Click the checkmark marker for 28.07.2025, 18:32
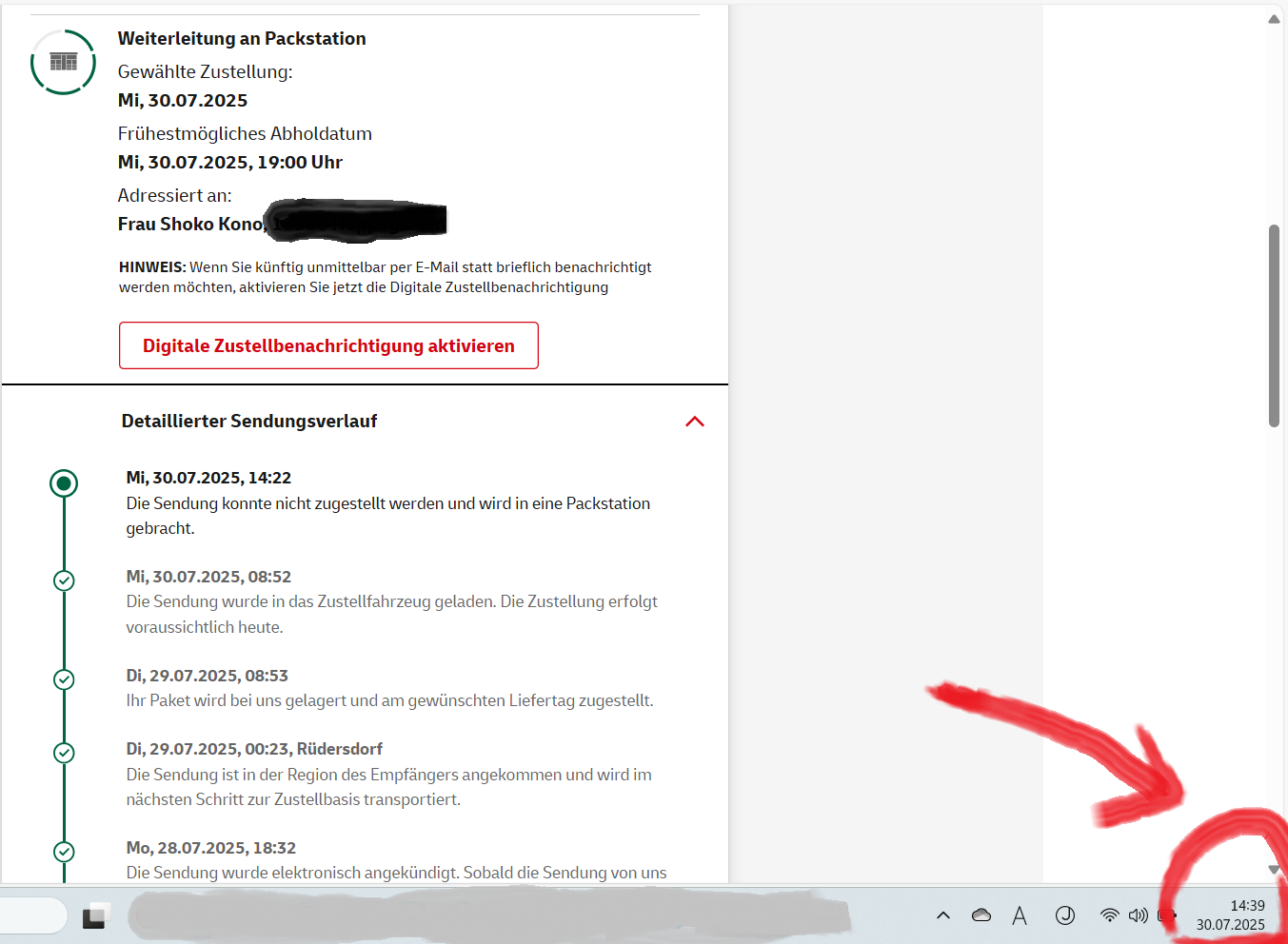 click(x=64, y=852)
